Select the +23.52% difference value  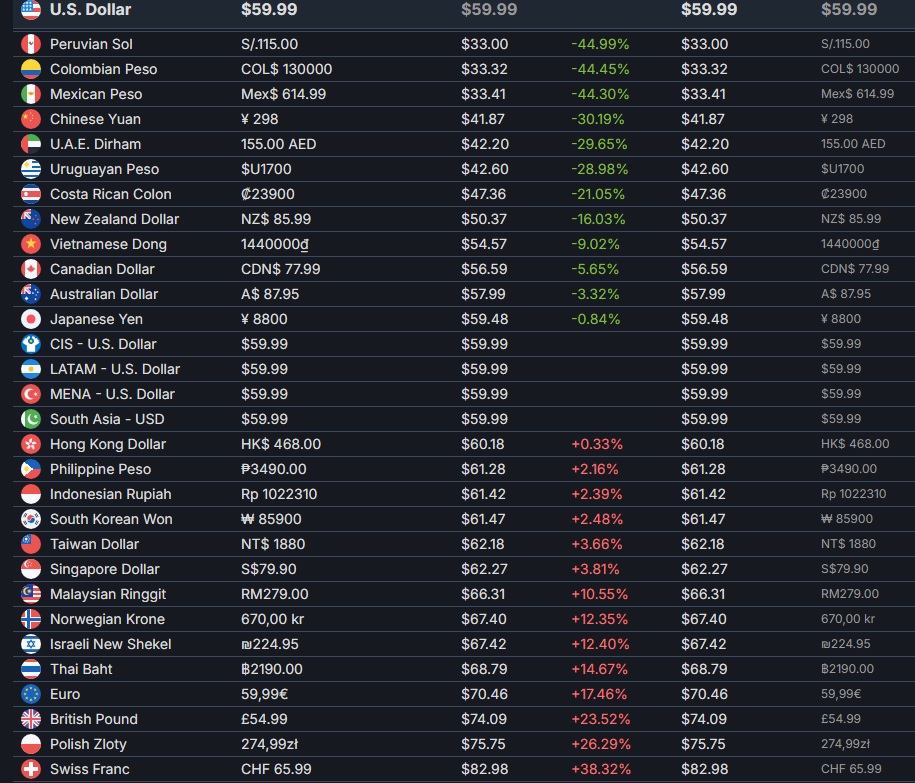click(x=600, y=719)
